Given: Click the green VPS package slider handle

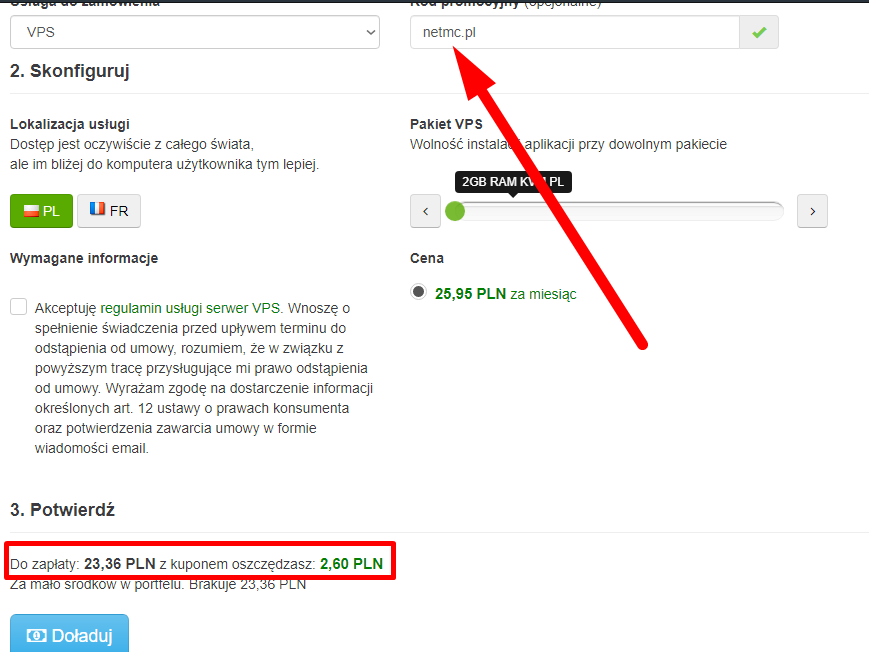Looking at the screenshot, I should [455, 211].
